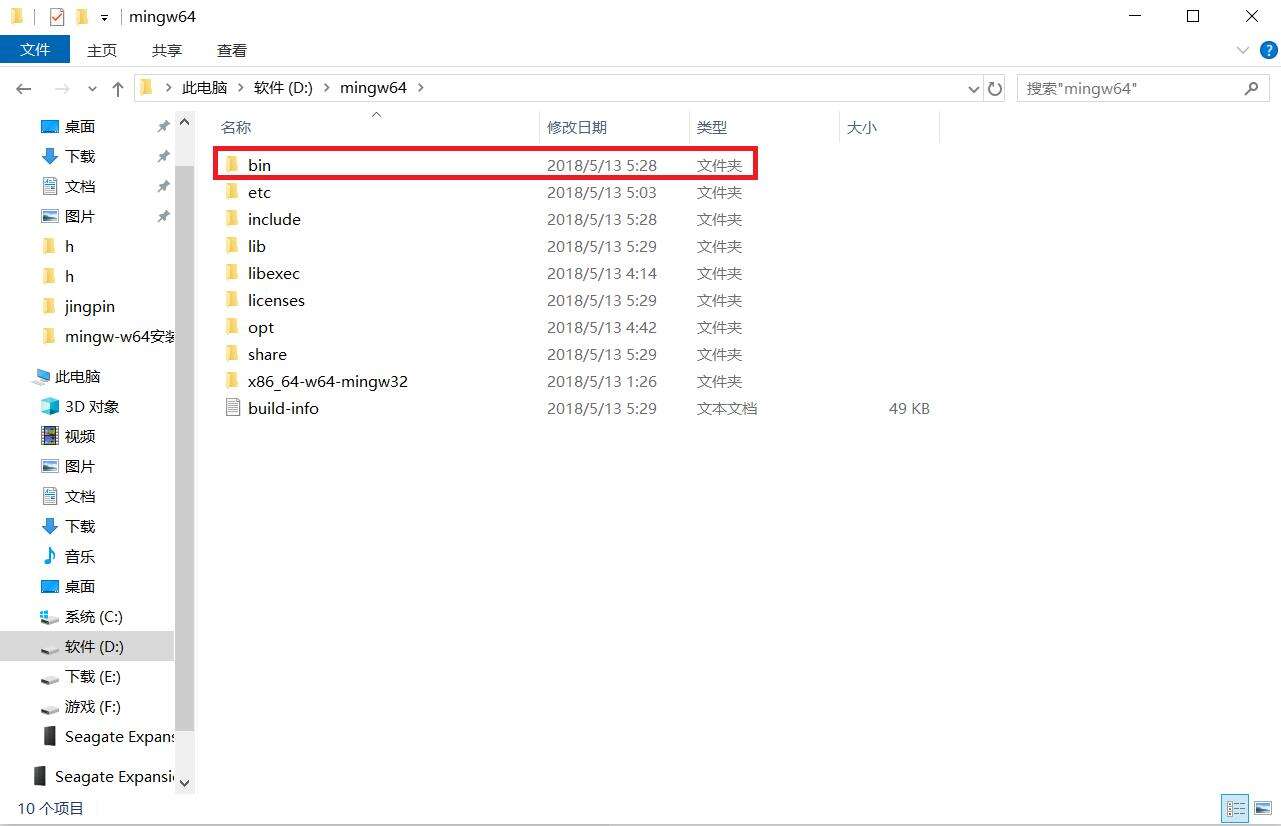Click the Forward navigation arrow
The height and width of the screenshot is (826, 1281).
[61, 89]
